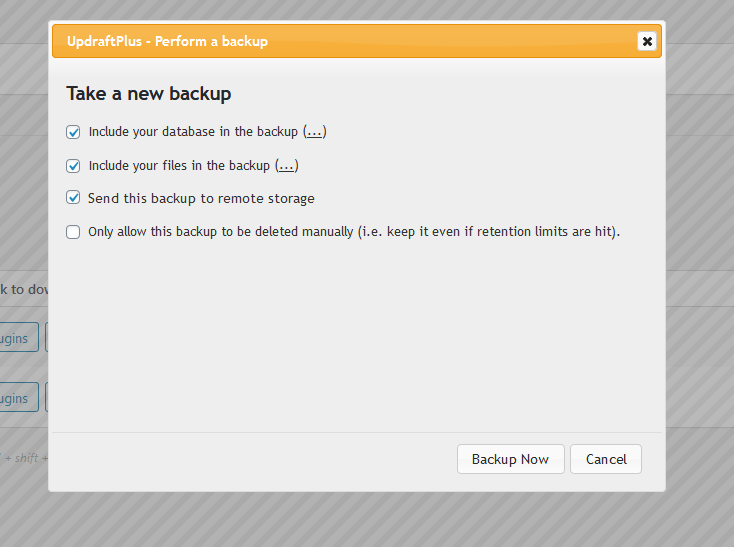Click the cut-off button beside lower Plugins

[x=46, y=397]
